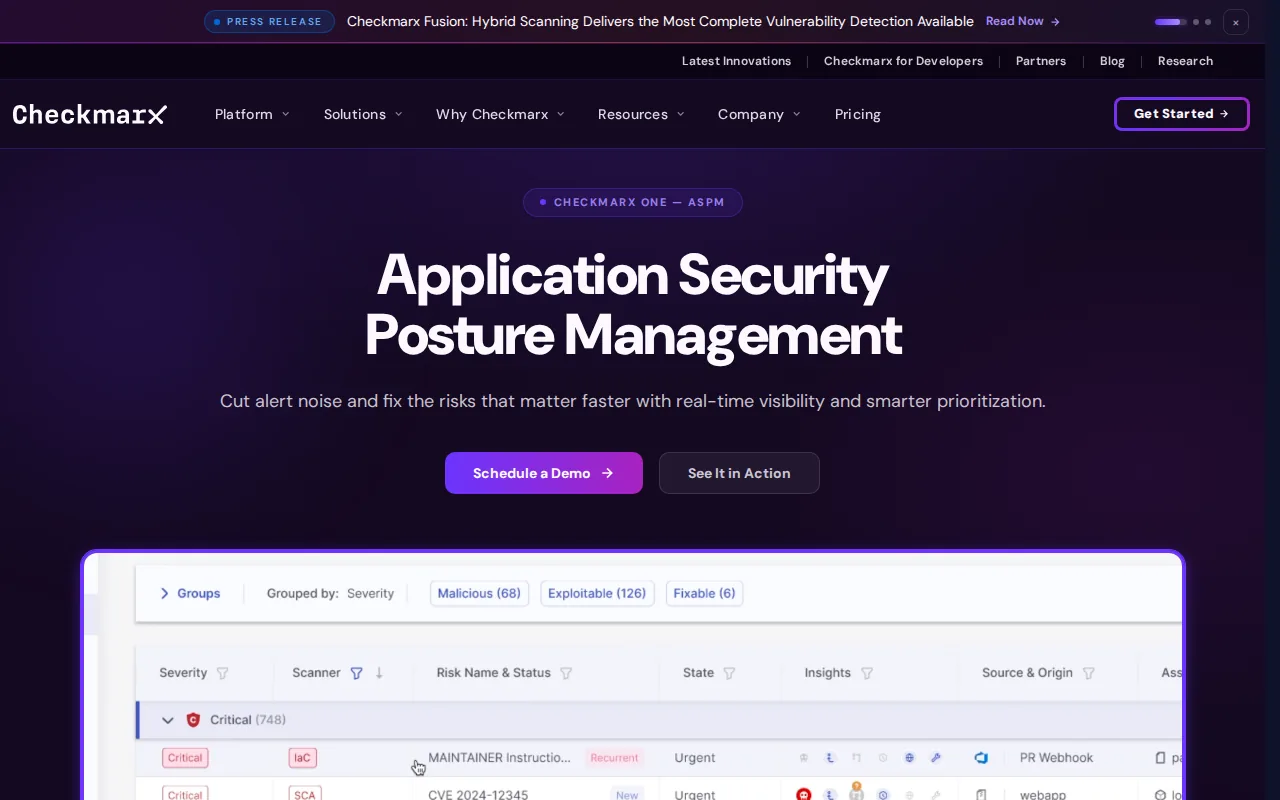
Task: Open the Partners page
Action: (x=1041, y=61)
